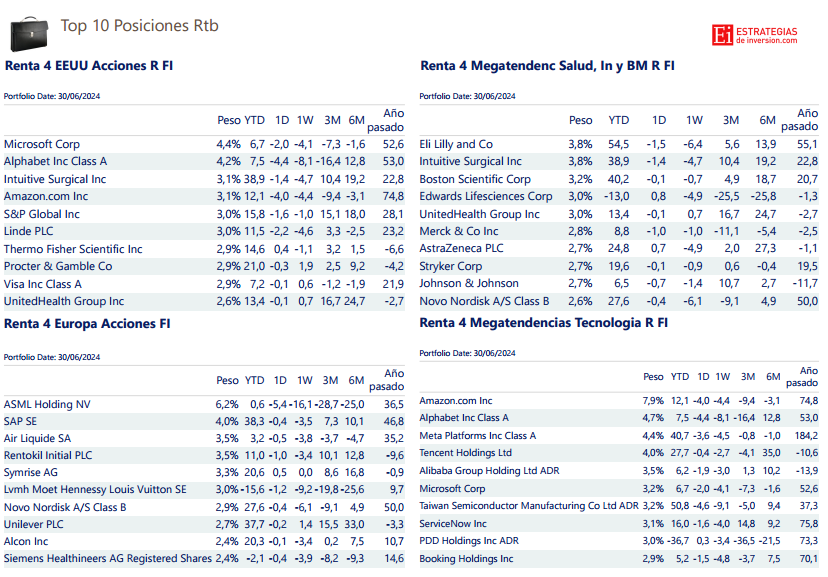Viewport: 828px width, 577px height.
Task: Click Meta Platforms 'Año pasado' value 184,2
Action: pyautogui.click(x=806, y=436)
